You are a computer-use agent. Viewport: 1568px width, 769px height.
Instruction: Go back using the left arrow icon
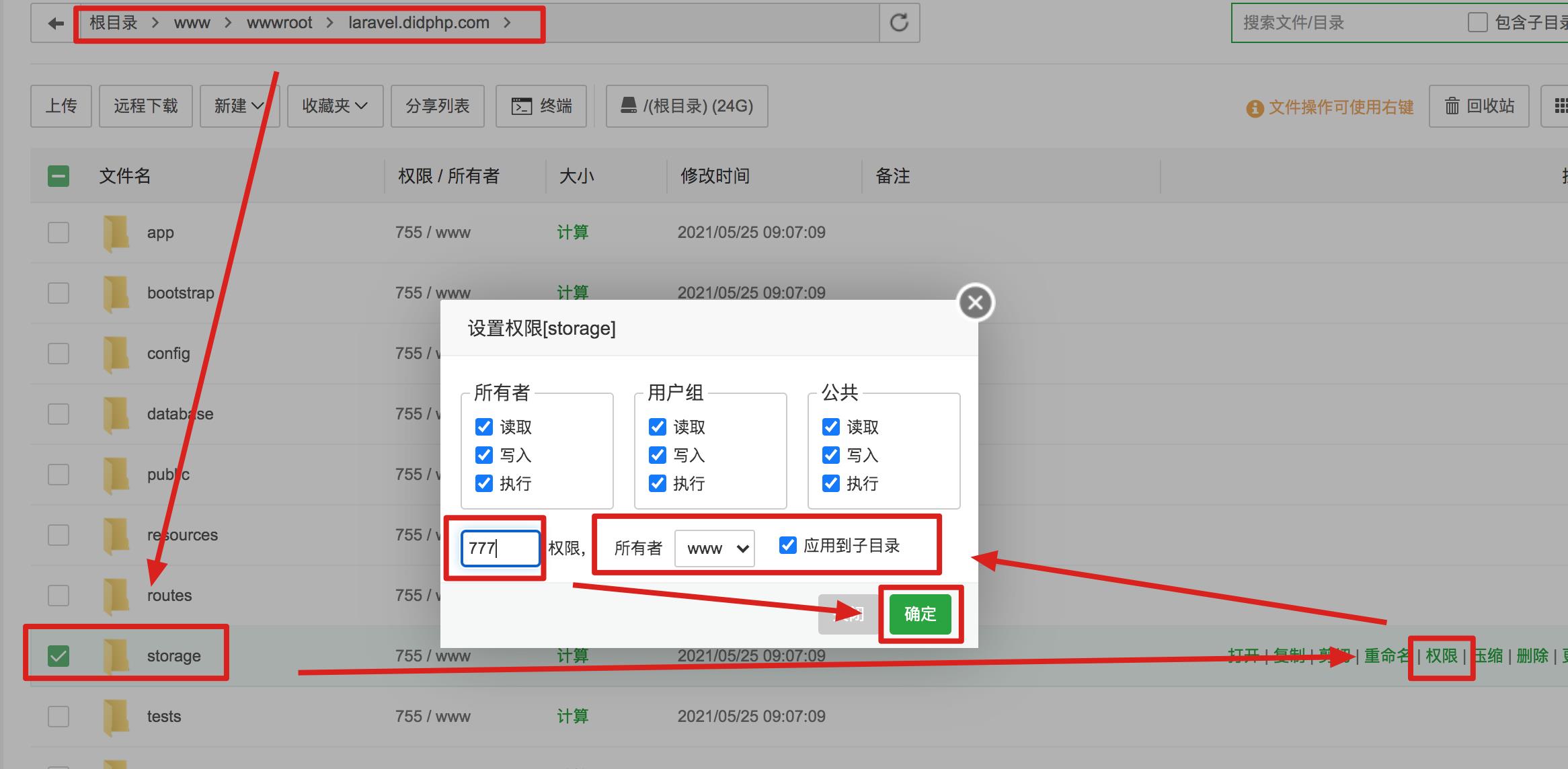pos(56,24)
